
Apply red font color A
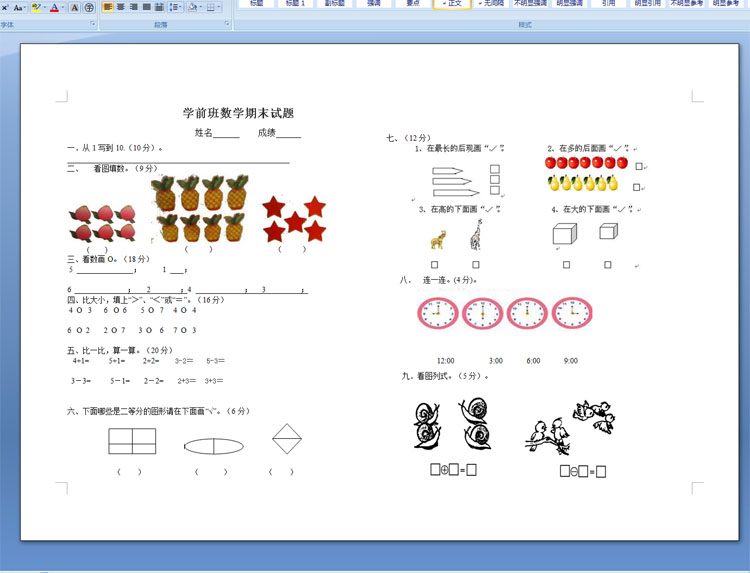coord(55,8)
